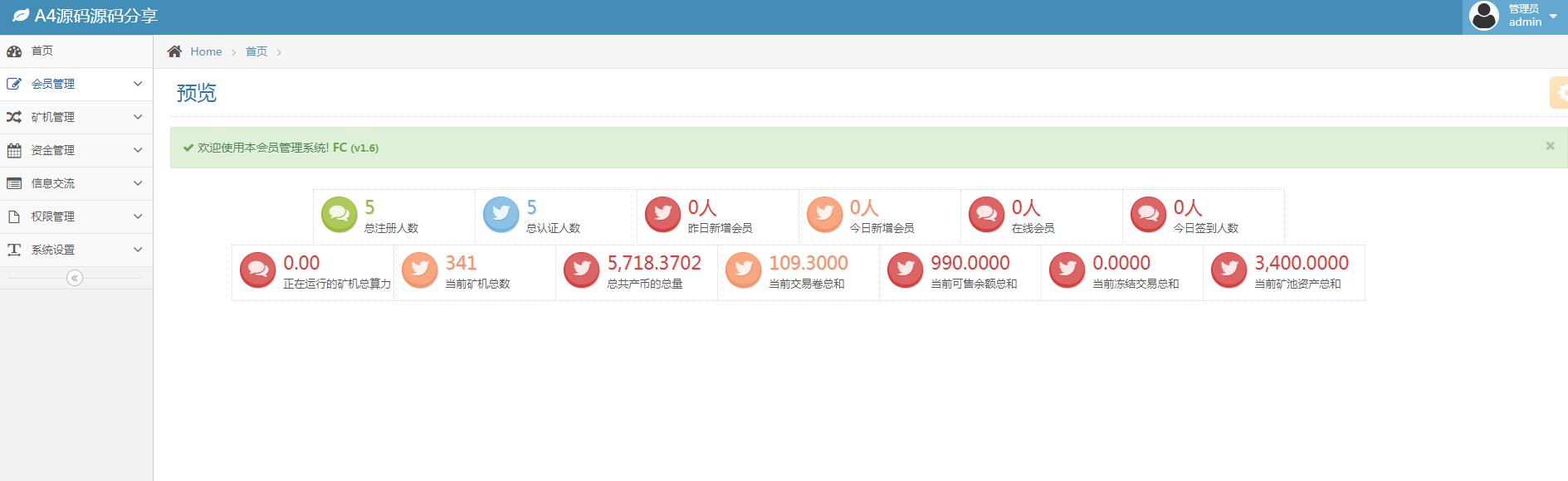This screenshot has height=481, width=1568.
Task: Open the settings gear panel at right edge
Action: point(1560,93)
